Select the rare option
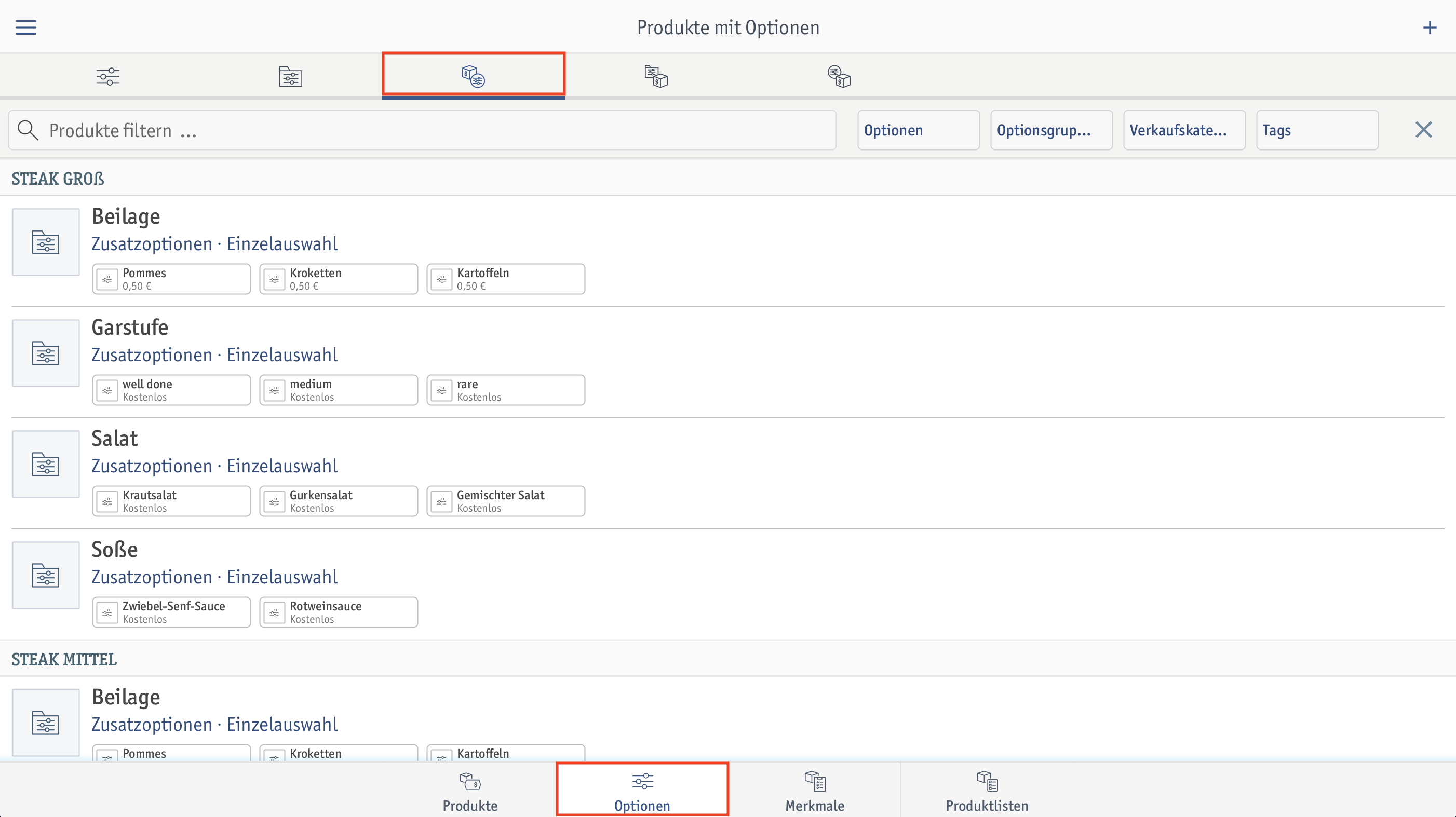This screenshot has height=817, width=1456. (x=506, y=390)
